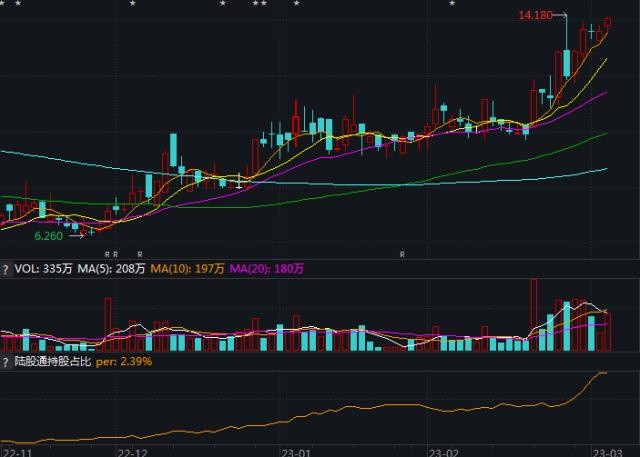The image size is (640, 457).
Task: Select the large cyan candle below 14.180 label
Action: pyautogui.click(x=567, y=63)
